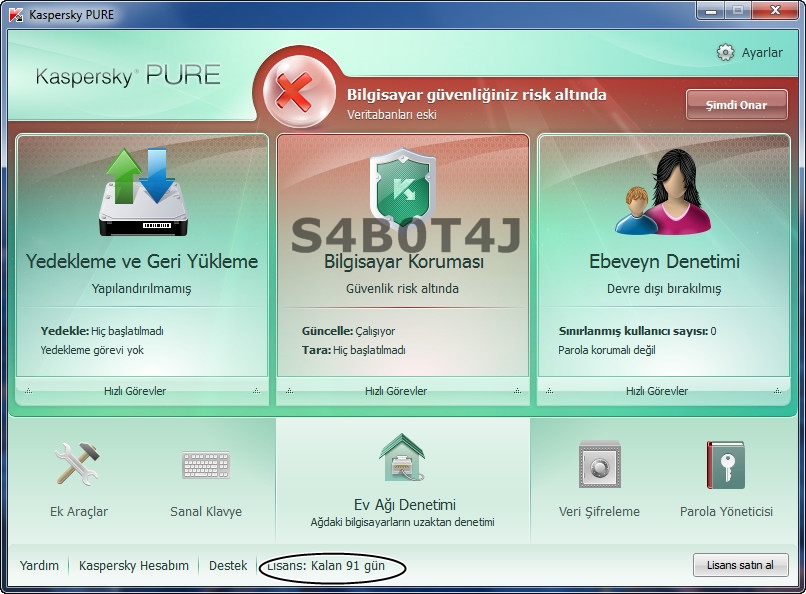This screenshot has height=594, width=806.
Task: Click 'Devre dışı bırakılmış' status text
Action: click(x=664, y=289)
